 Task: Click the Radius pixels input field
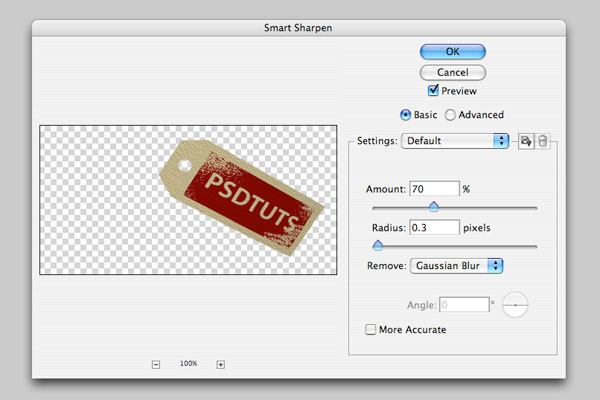[434, 227]
